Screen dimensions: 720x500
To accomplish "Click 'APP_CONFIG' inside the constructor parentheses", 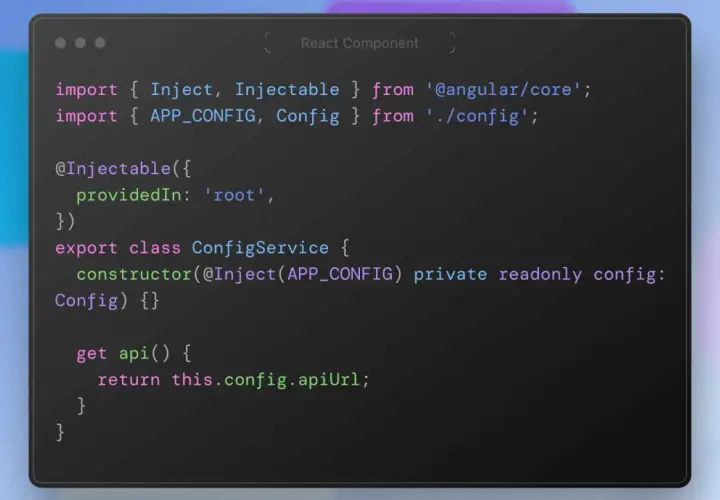I will (340, 275).
